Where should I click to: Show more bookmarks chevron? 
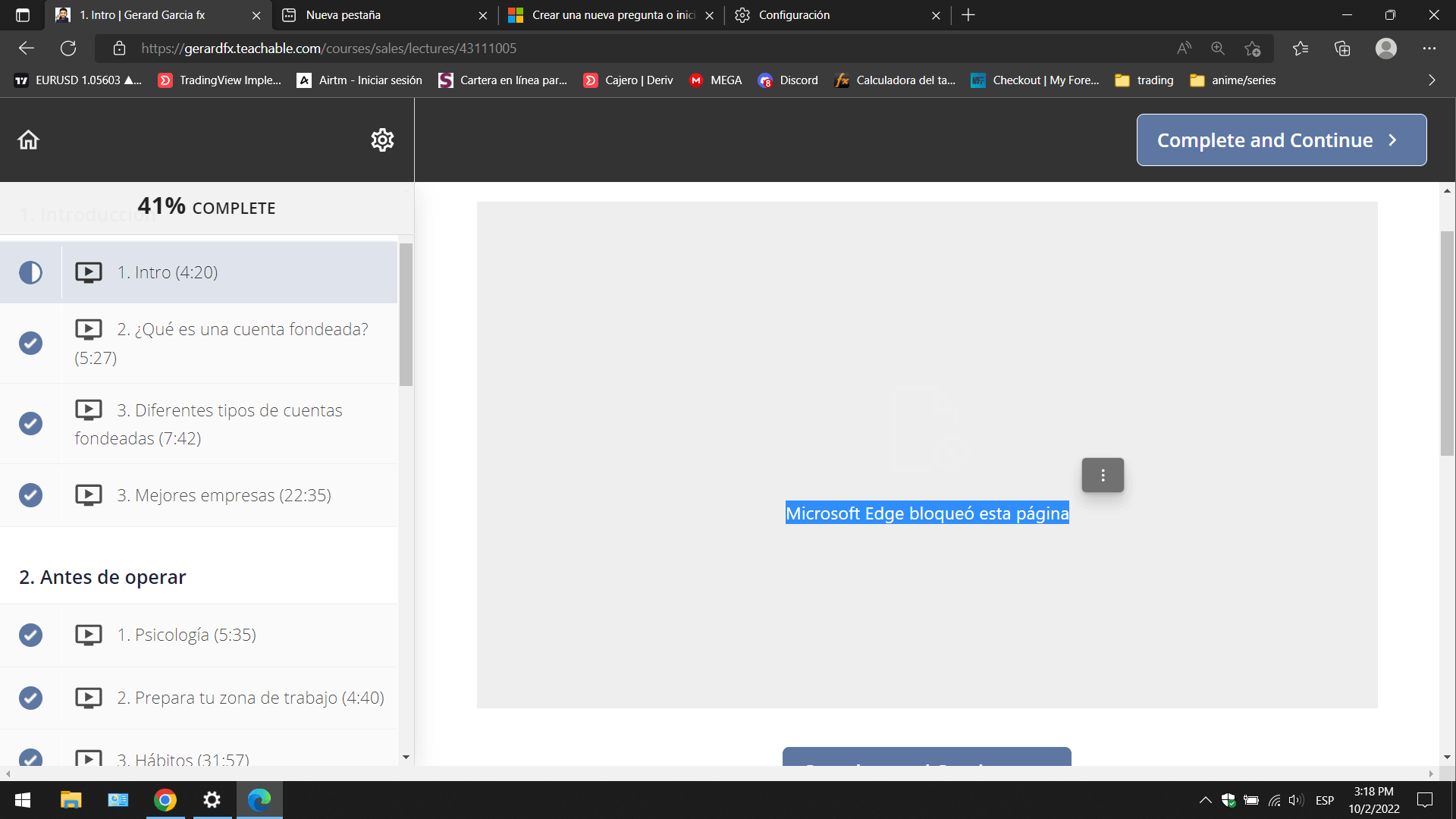tap(1432, 80)
